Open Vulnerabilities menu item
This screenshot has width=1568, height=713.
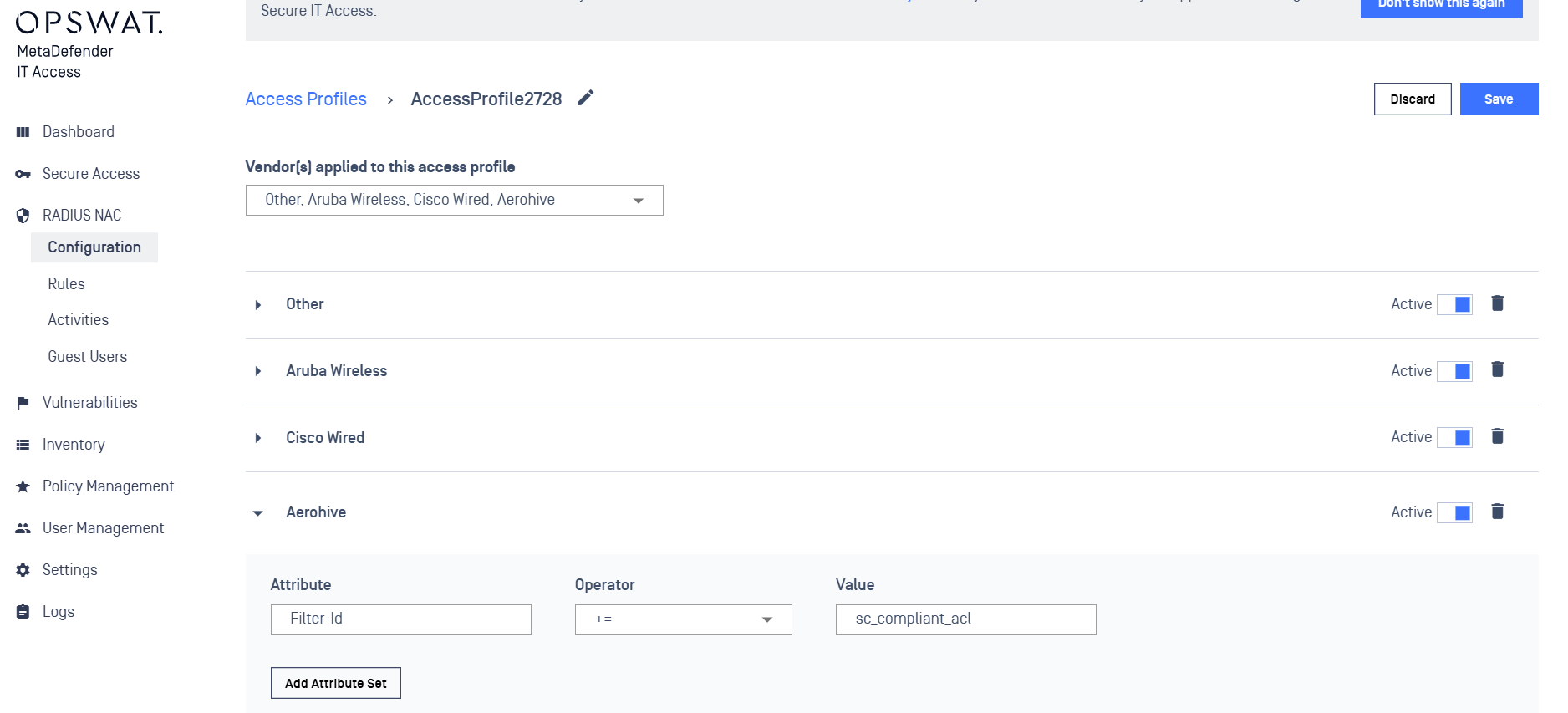click(90, 403)
